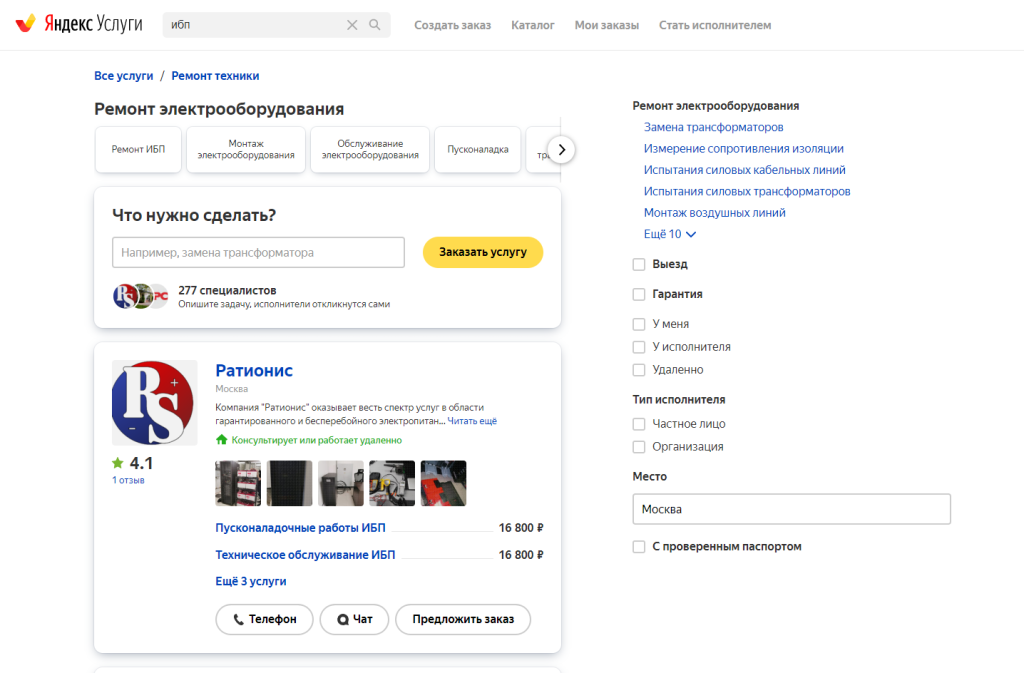
Task: Expand the Ещё 10 subcategories list
Action: click(x=669, y=234)
